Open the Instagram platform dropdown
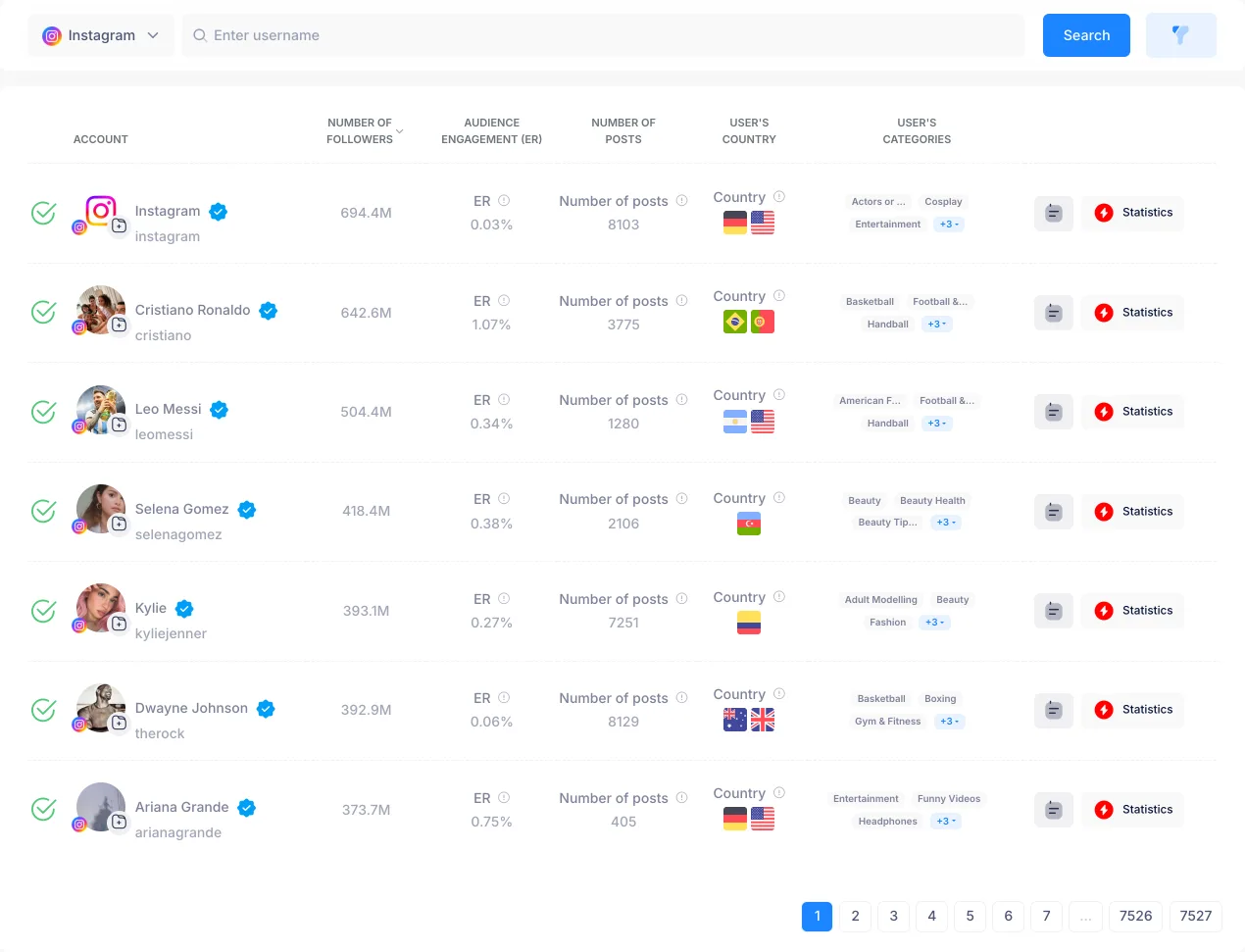 pos(101,35)
